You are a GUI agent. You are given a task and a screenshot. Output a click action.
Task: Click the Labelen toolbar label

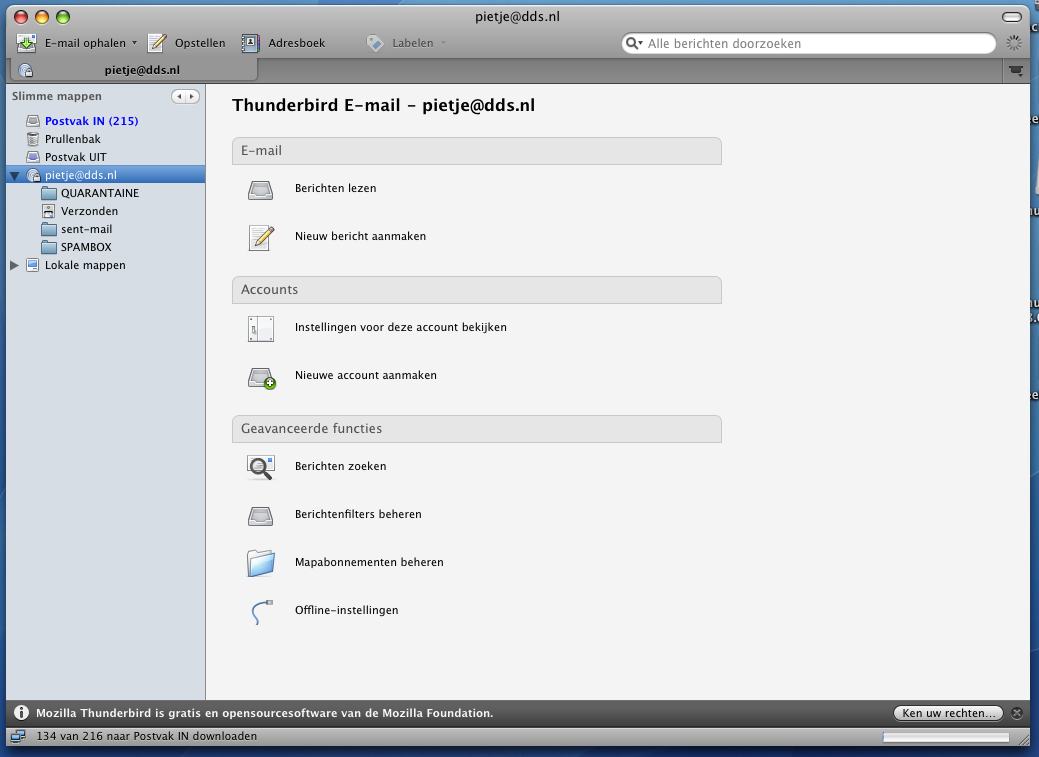click(413, 43)
